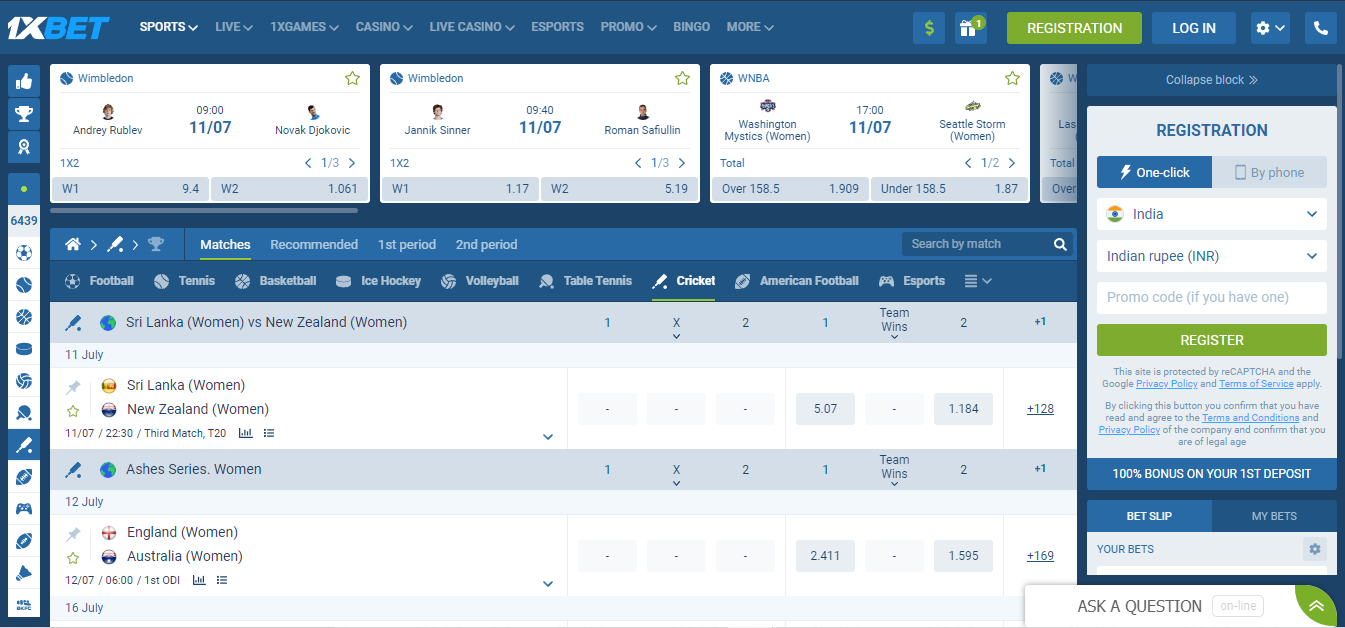Open statistics chart icon for Sri Lanka match
Viewport: 1345px width, 628px height.
coord(245,433)
